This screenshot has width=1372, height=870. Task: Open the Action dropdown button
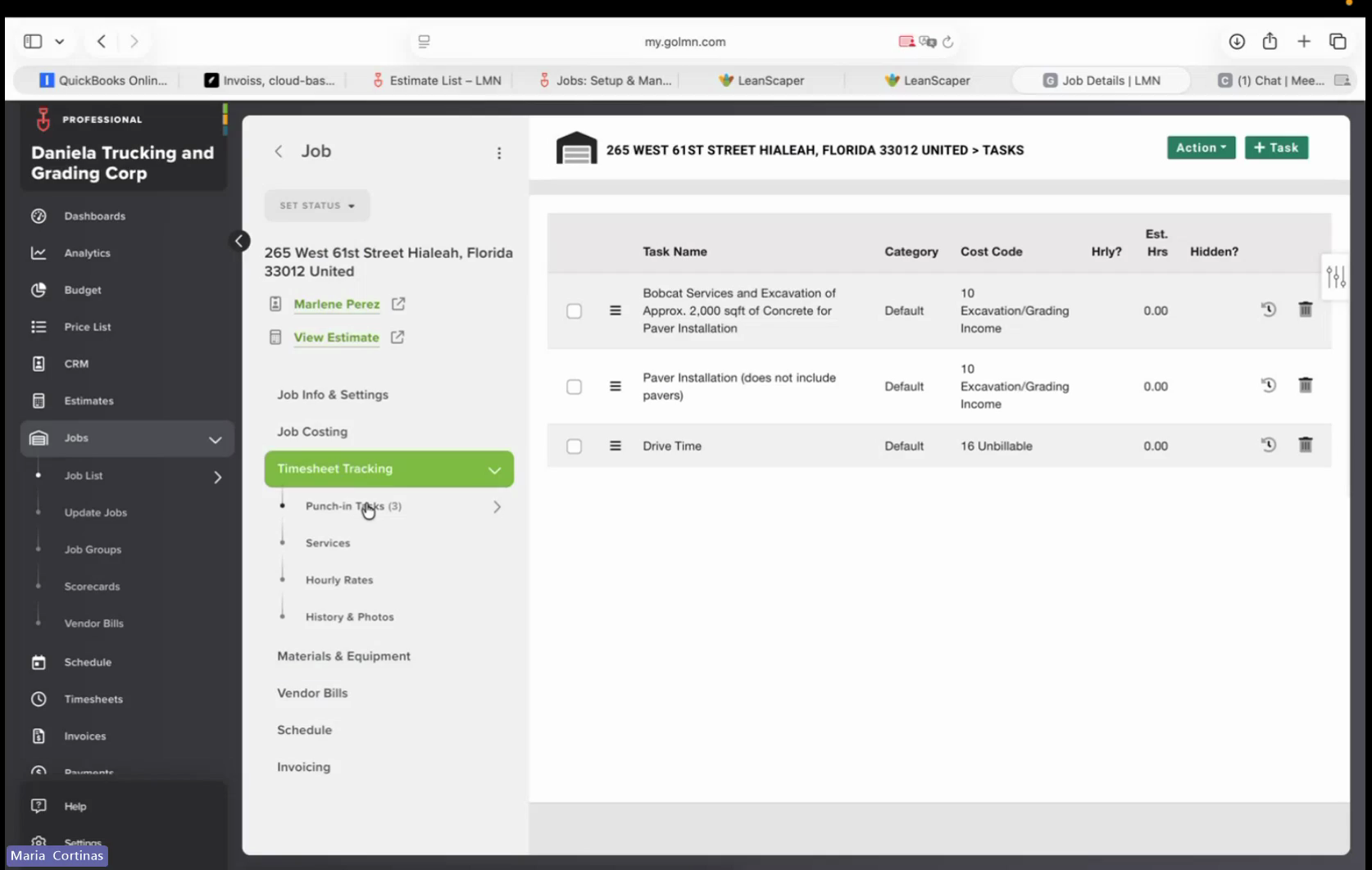(x=1201, y=147)
